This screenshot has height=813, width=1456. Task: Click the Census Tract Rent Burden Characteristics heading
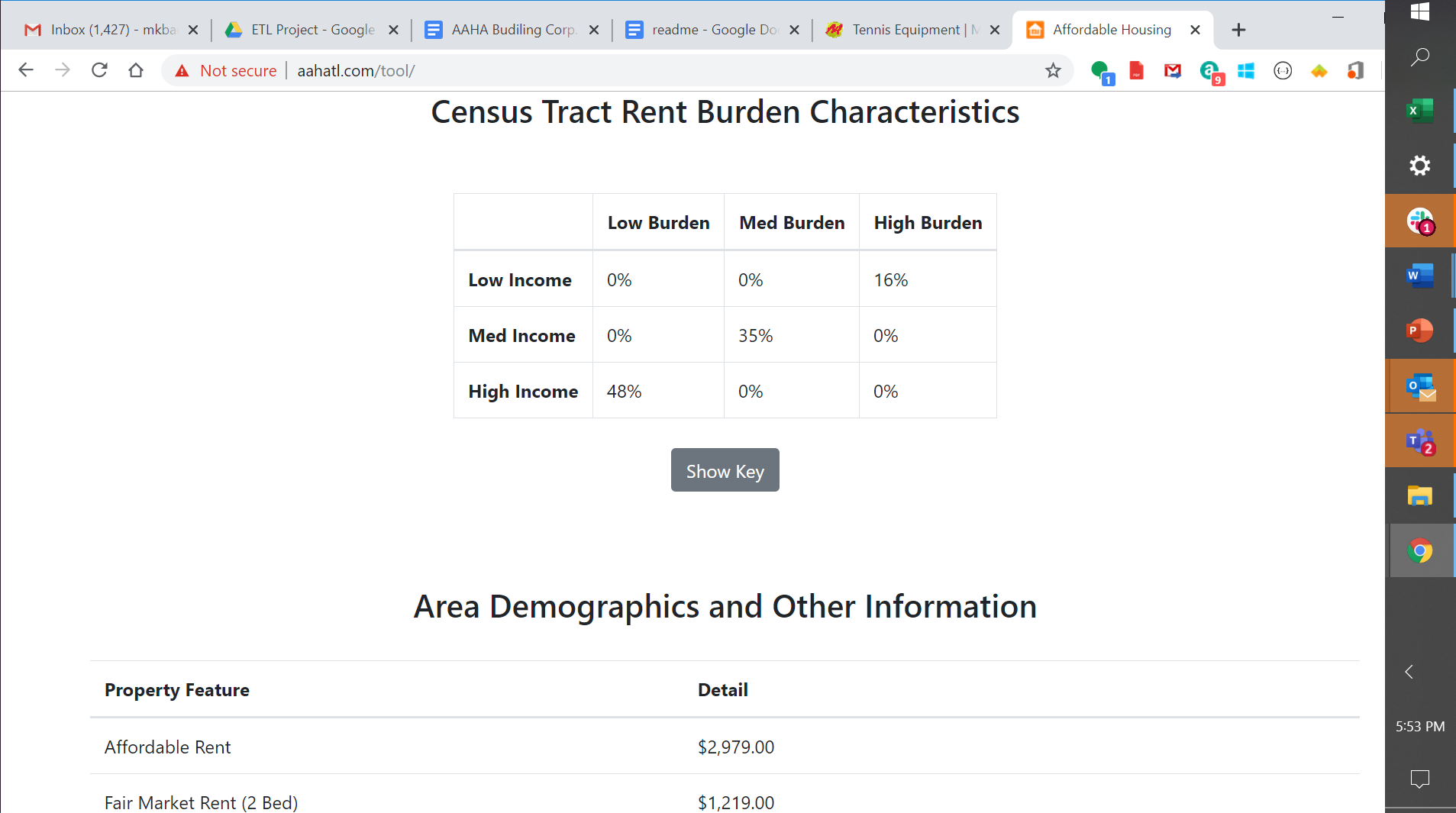(725, 112)
